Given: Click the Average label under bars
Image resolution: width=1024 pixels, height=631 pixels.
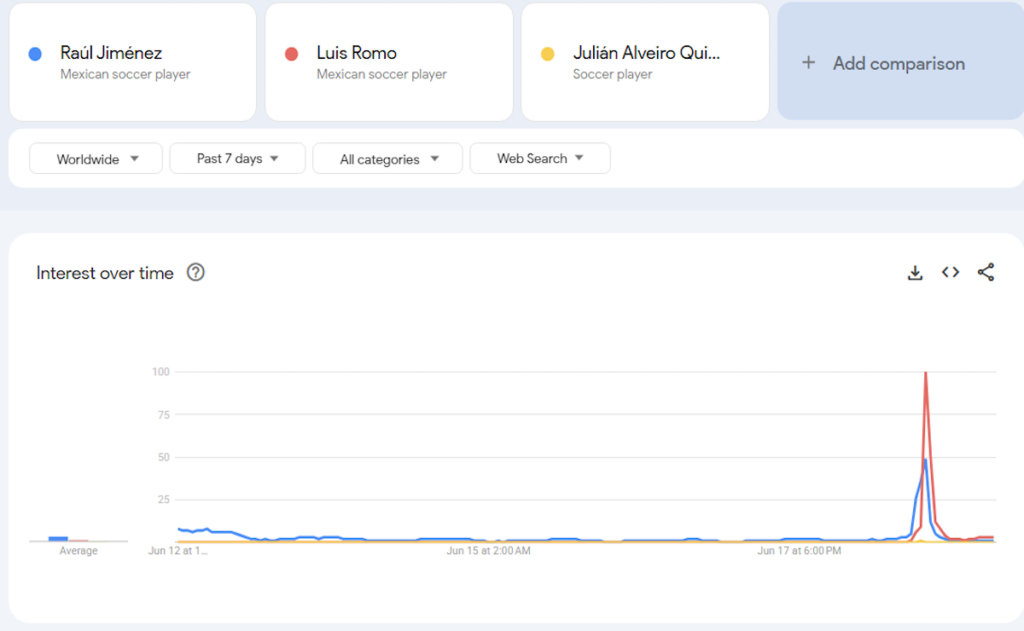Looking at the screenshot, I should tap(78, 551).
